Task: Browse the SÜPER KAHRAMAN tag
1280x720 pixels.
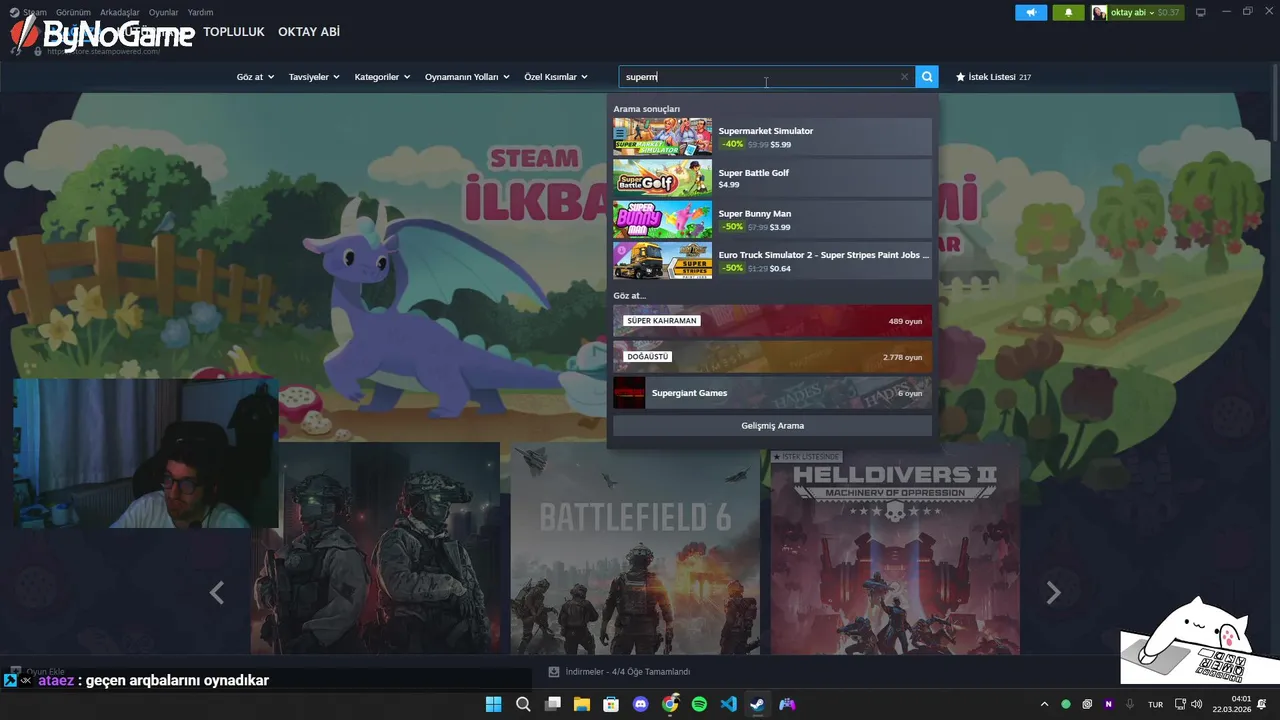Action: 772,321
